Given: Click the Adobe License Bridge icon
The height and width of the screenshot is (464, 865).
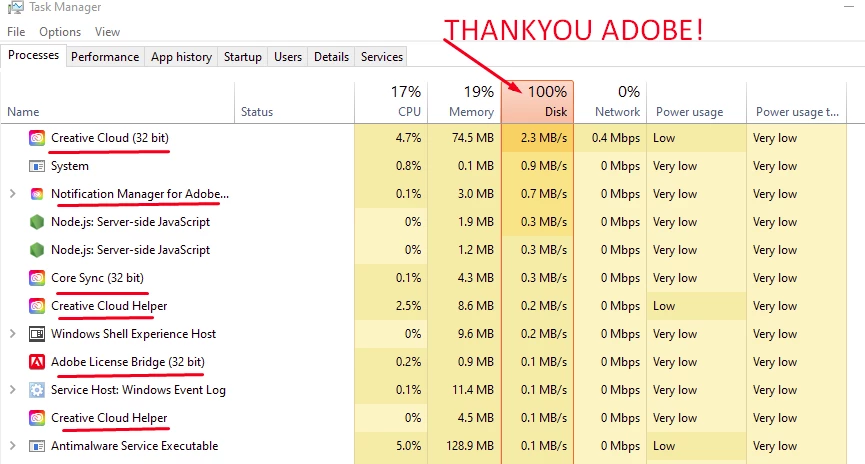Looking at the screenshot, I should tap(37, 362).
